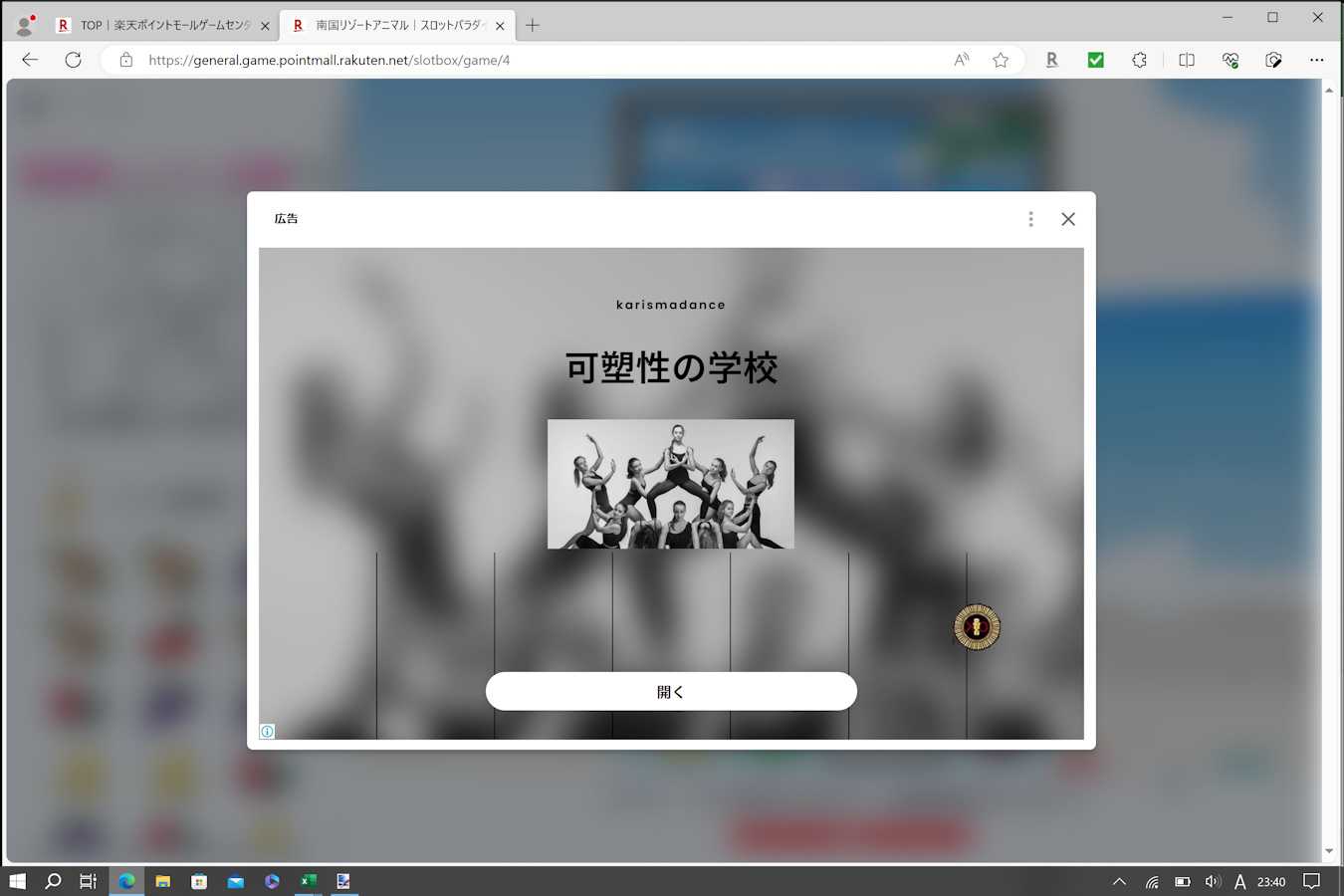Click the AdChoices info icon

pos(267,732)
